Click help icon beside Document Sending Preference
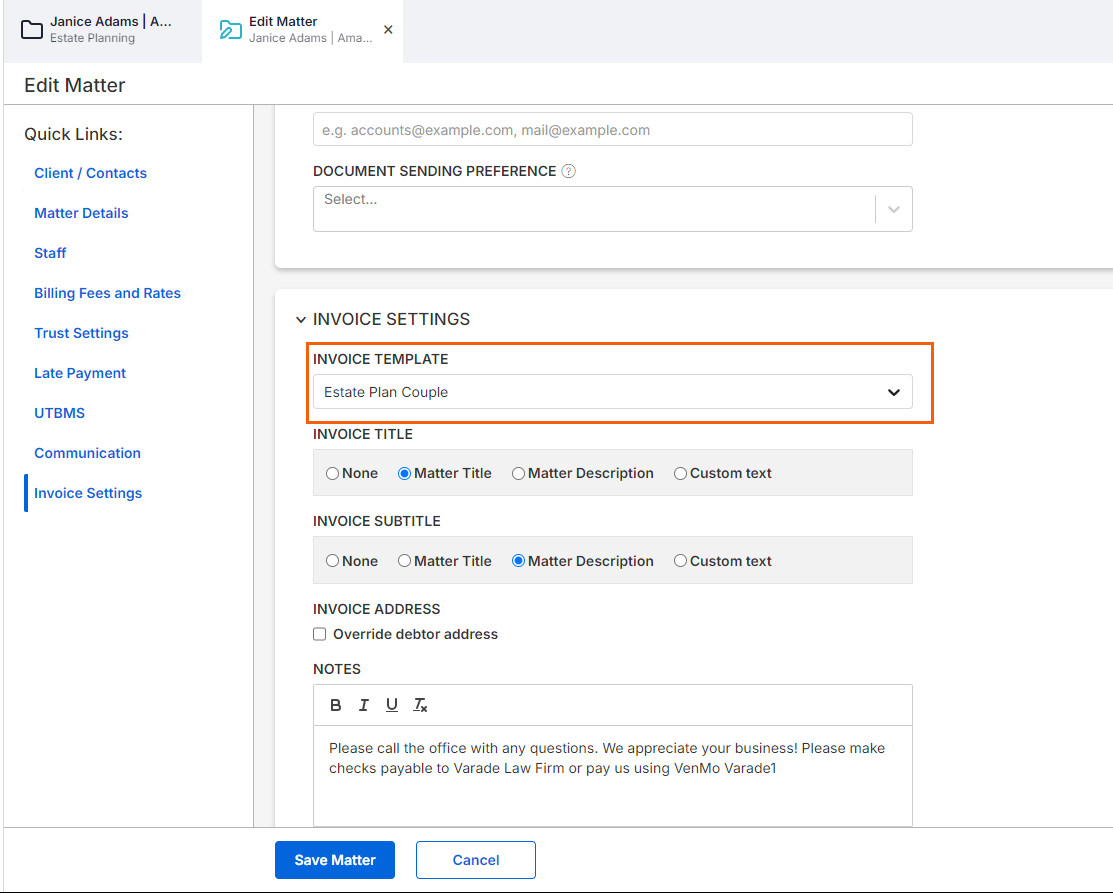 coord(568,171)
